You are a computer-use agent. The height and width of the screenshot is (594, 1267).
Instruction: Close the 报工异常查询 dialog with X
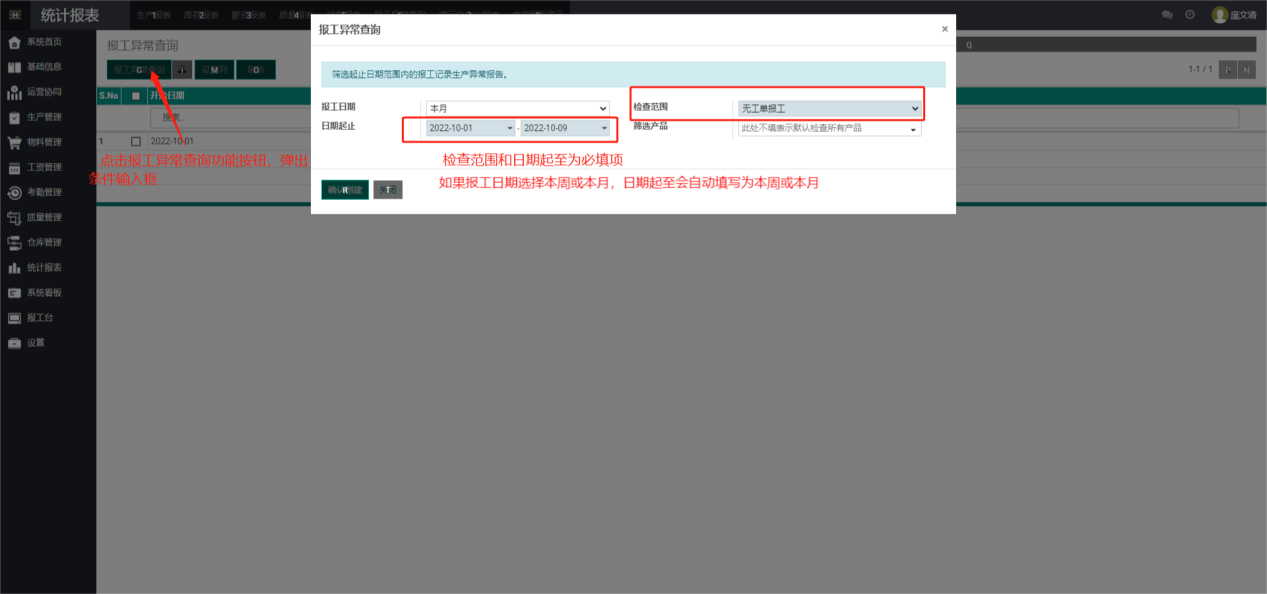tap(944, 29)
